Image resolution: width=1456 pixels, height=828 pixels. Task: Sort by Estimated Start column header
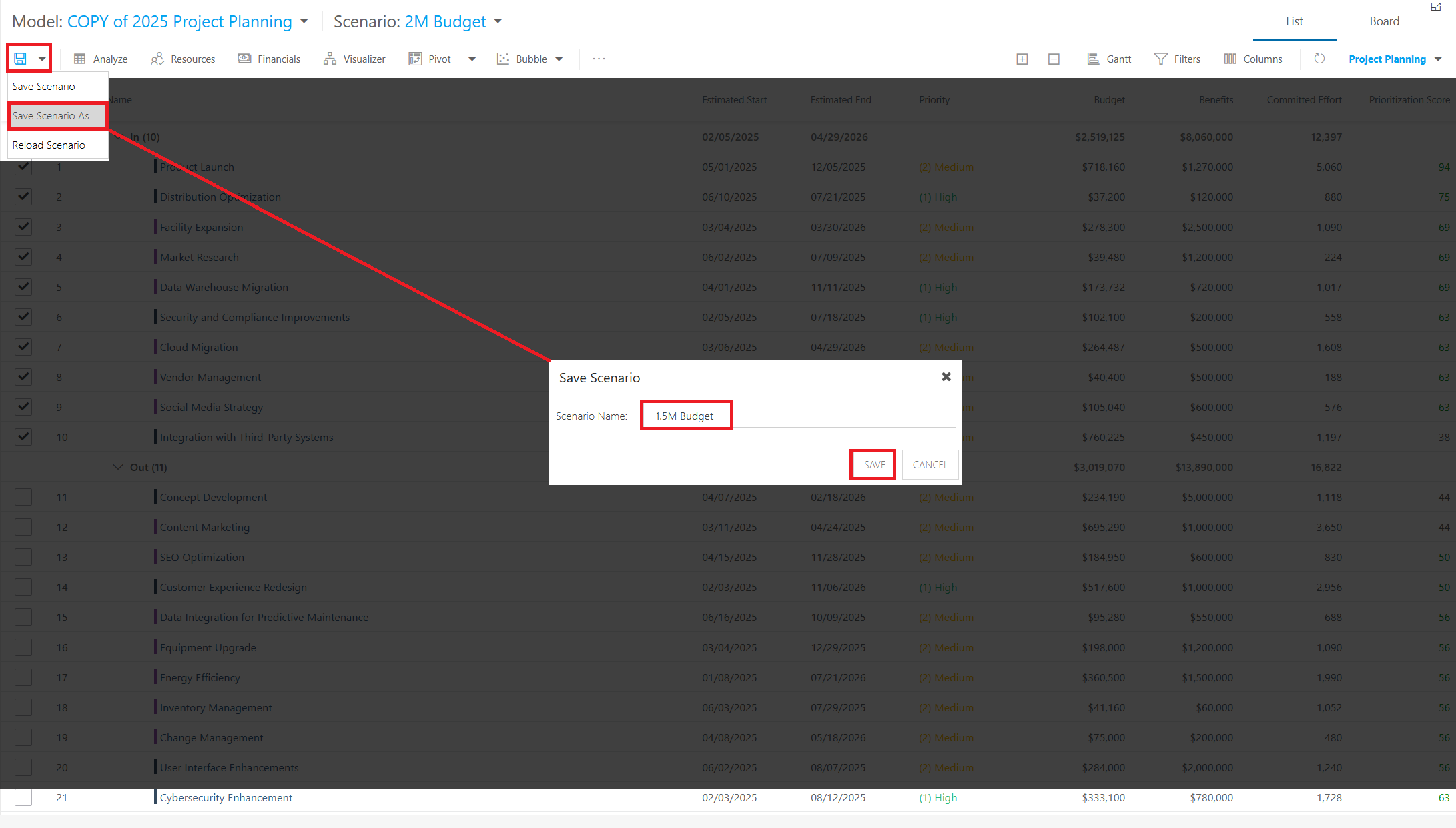coord(734,100)
